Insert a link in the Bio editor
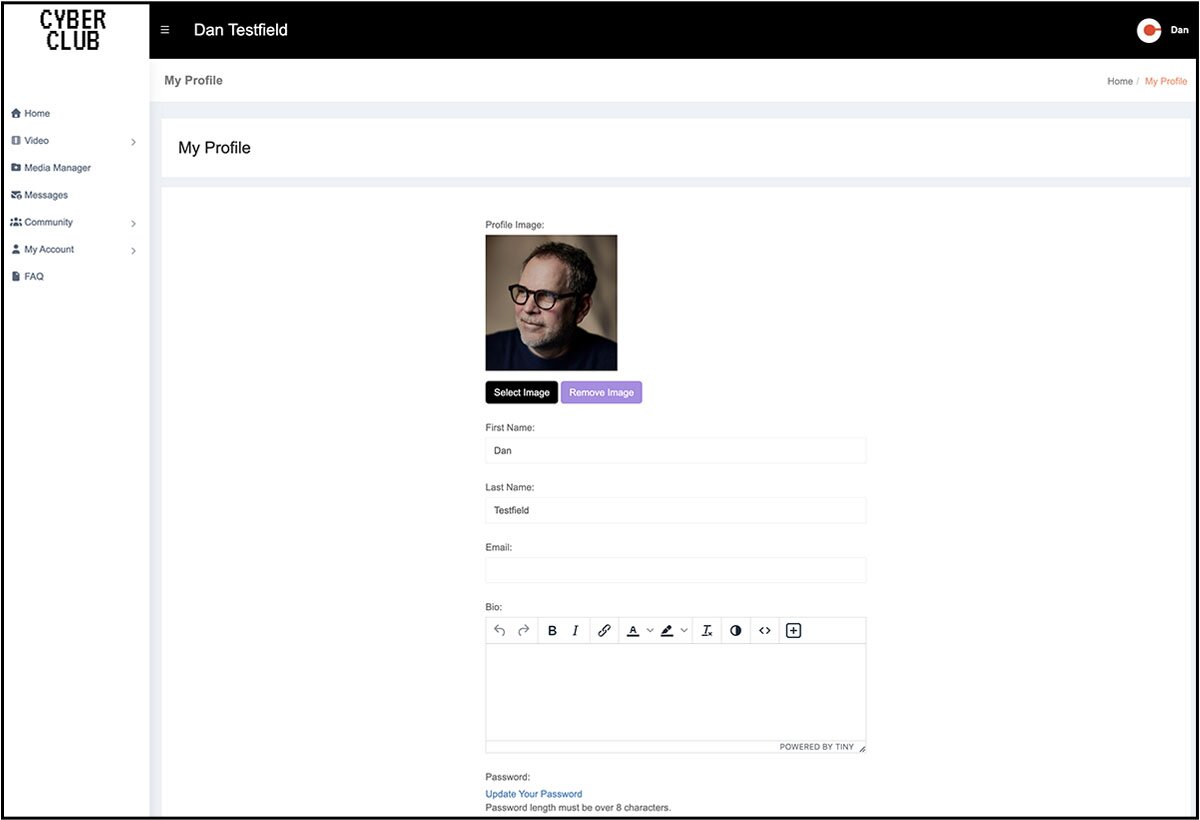Viewport: 1200px width, 820px height. pos(604,631)
